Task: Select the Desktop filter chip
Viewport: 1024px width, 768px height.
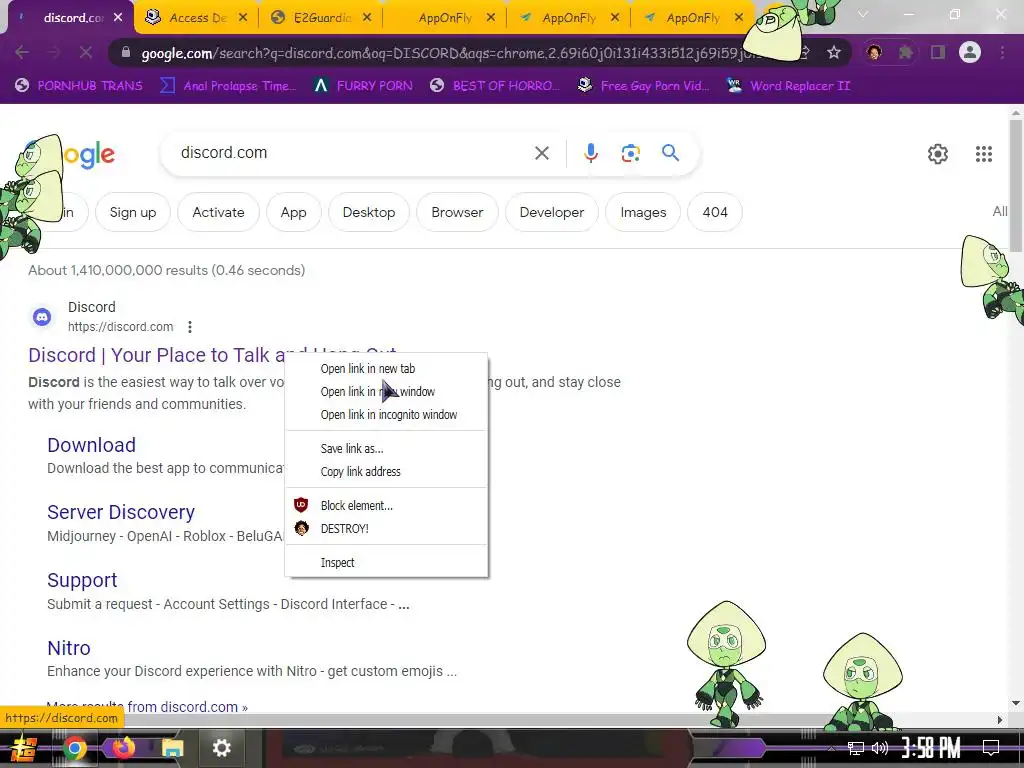Action: tap(369, 212)
